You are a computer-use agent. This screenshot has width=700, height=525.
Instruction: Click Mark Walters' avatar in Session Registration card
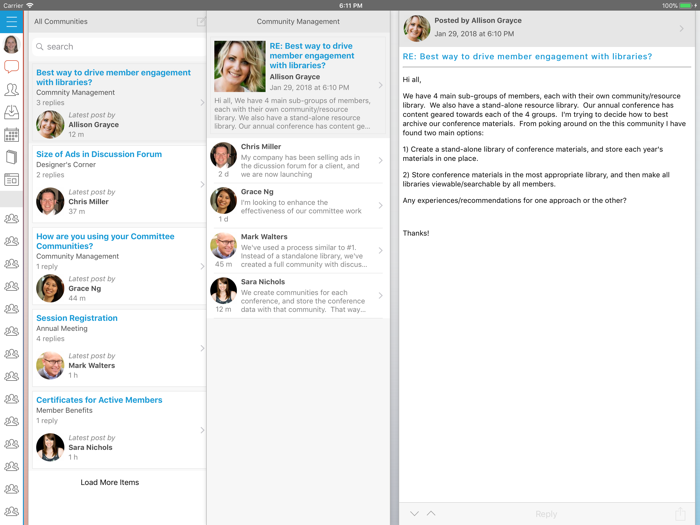pos(50,365)
